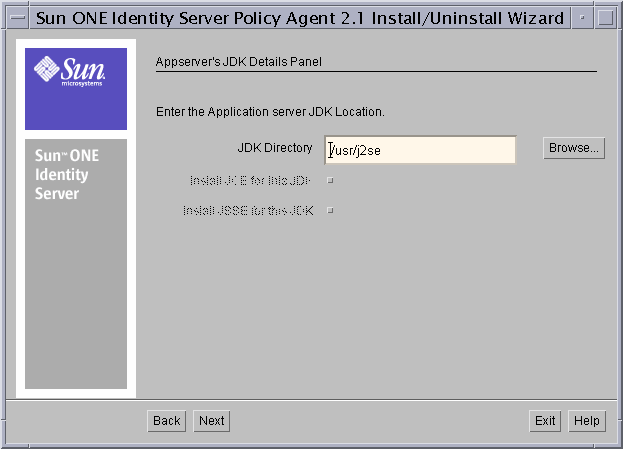Screen dimensions: 623x449
Task: Click 'Appserver's JDK Details Panel' heading
Action: coord(239,62)
